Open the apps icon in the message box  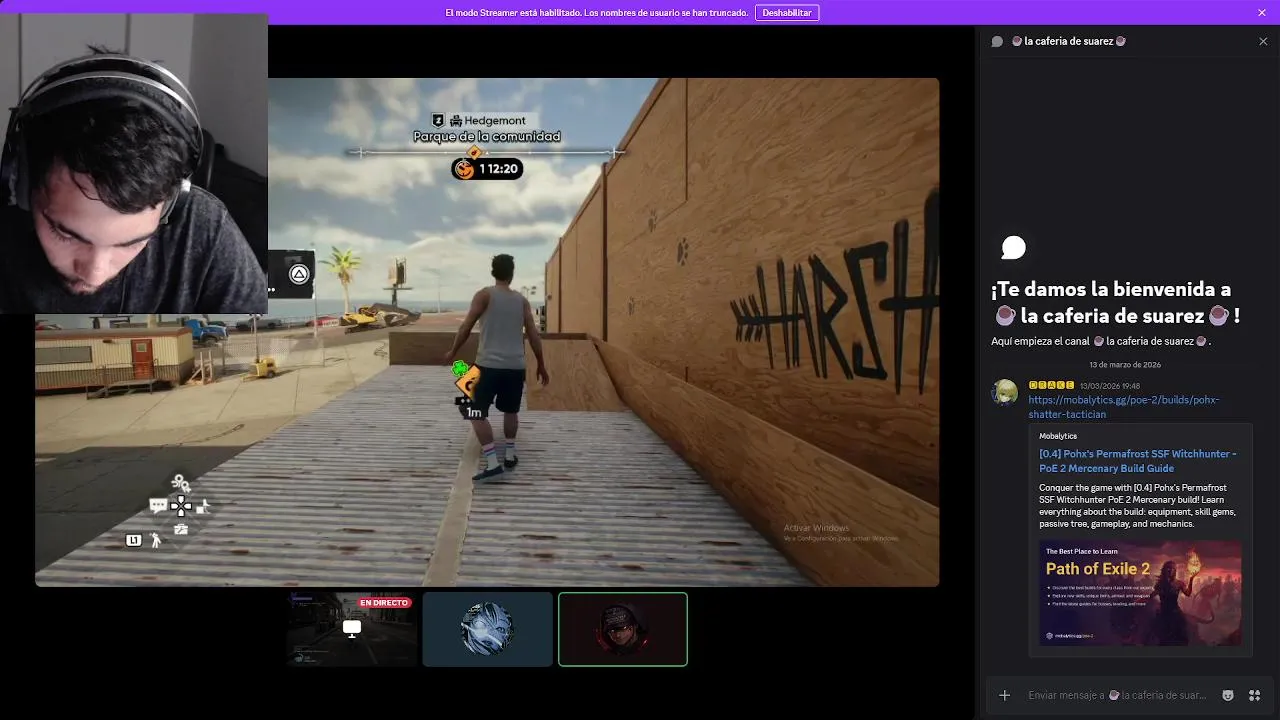pyautogui.click(x=1254, y=695)
